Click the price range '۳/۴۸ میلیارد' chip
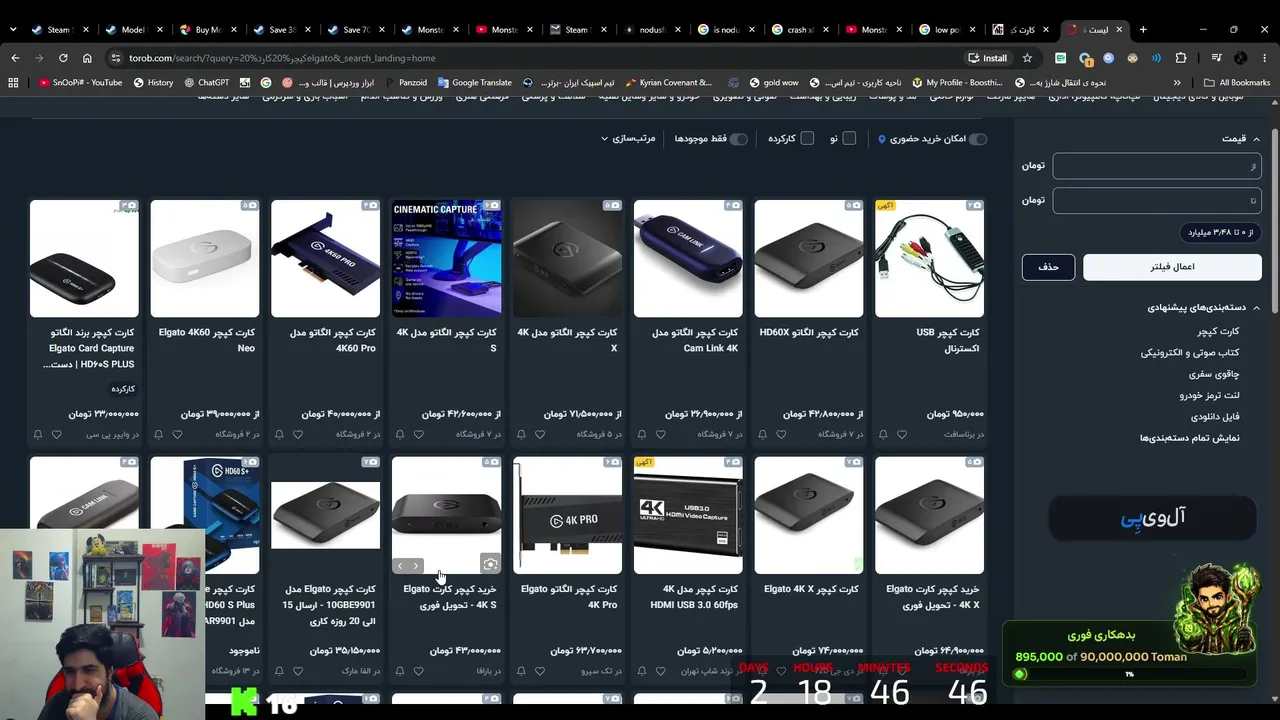Viewport: 1280px width, 720px height. coord(1220,233)
